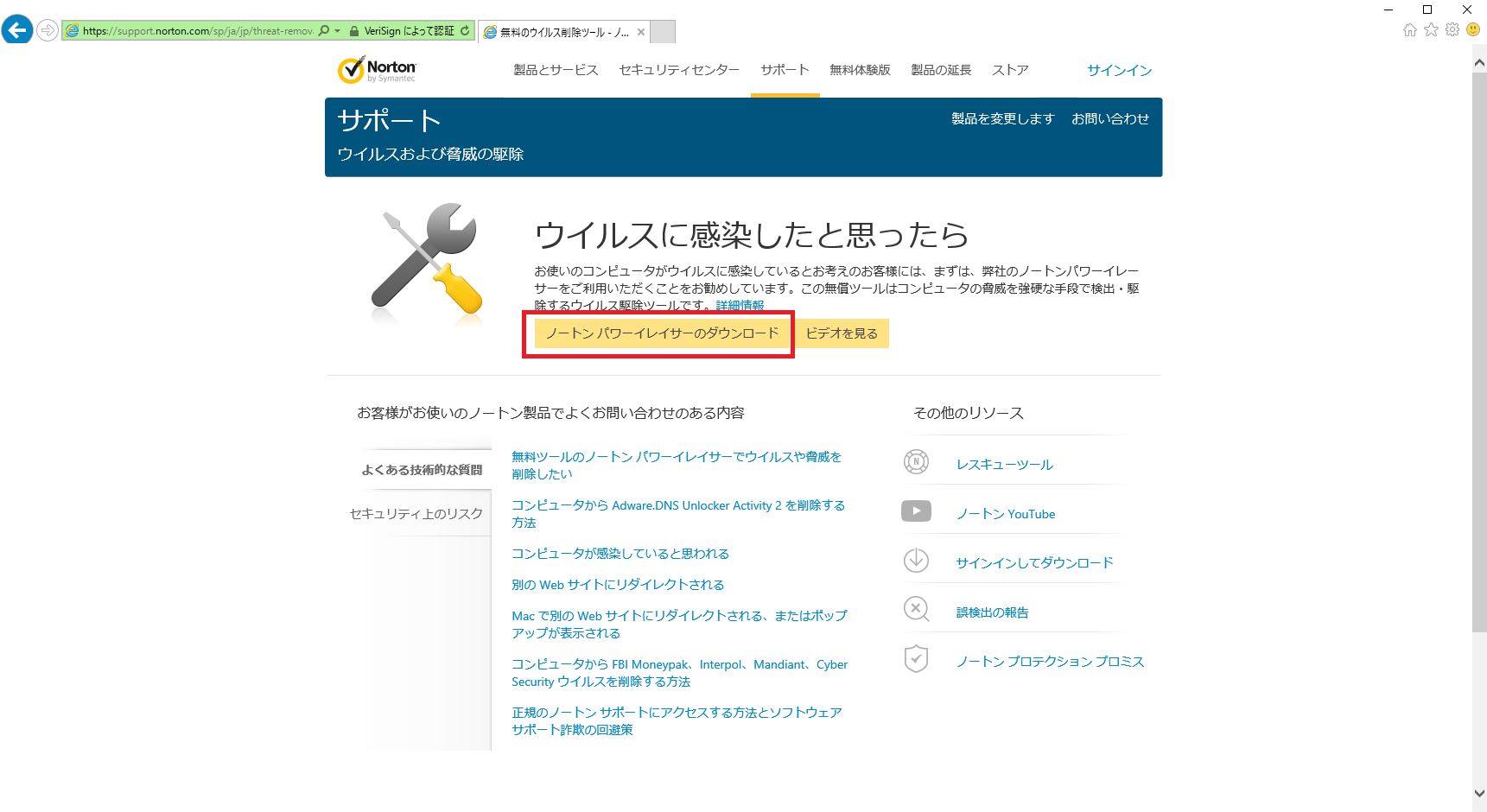Click the ビデオを見る button
The image size is (1487, 812).
[x=842, y=333]
